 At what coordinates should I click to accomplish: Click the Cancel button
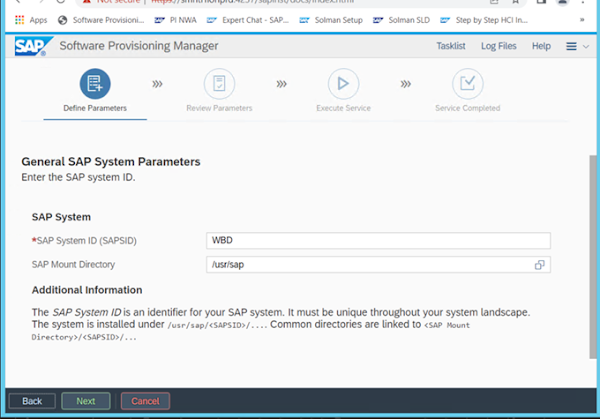[x=145, y=401]
